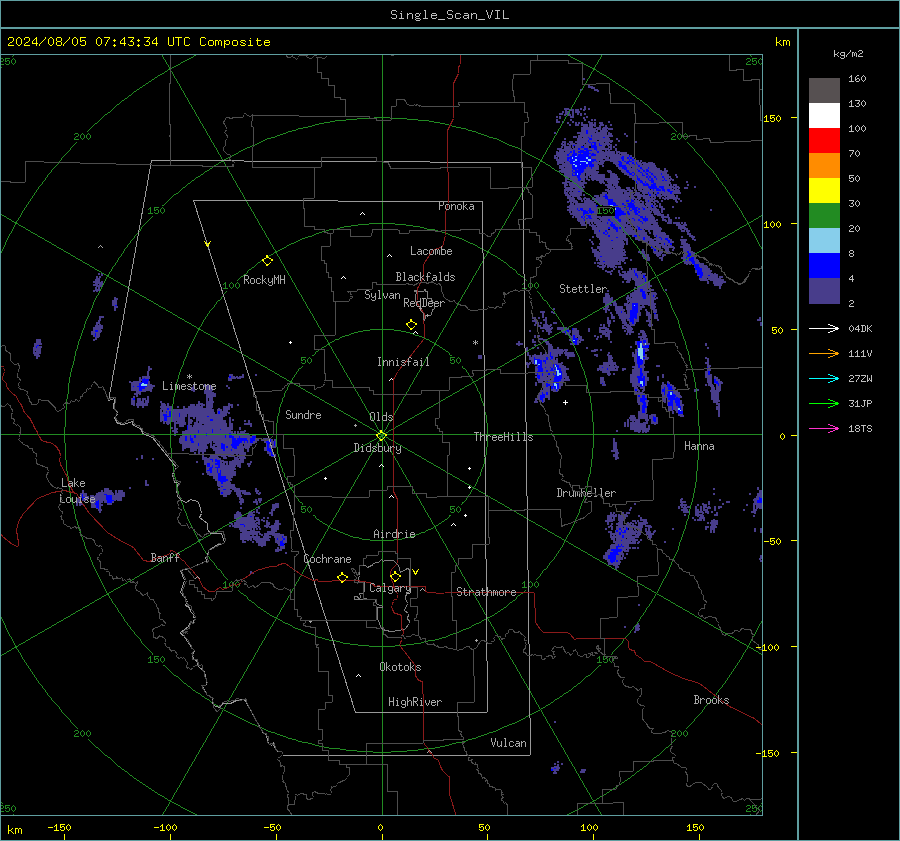Screen dimensions: 900x841
Task: Click the yellow radar site marker at Olds
Action: [382, 435]
